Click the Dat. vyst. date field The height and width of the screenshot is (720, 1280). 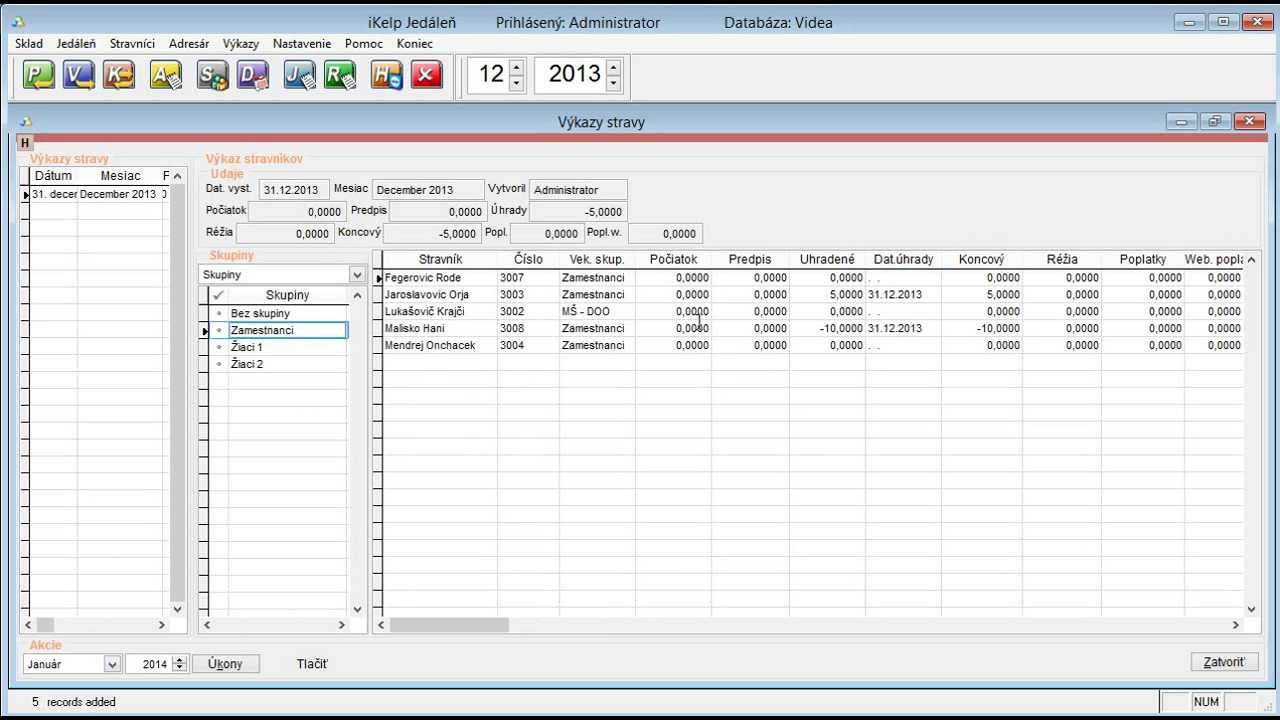pyautogui.click(x=294, y=190)
